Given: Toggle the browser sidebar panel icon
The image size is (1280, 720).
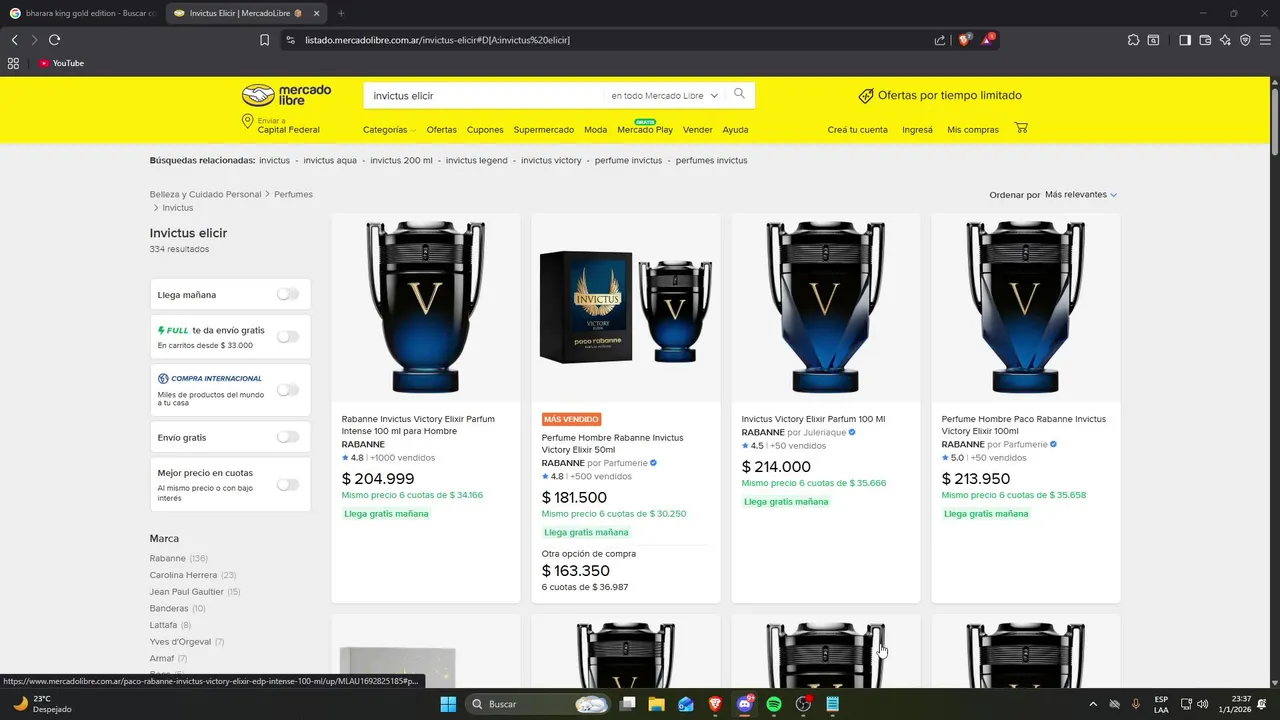Looking at the screenshot, I should click(1185, 40).
